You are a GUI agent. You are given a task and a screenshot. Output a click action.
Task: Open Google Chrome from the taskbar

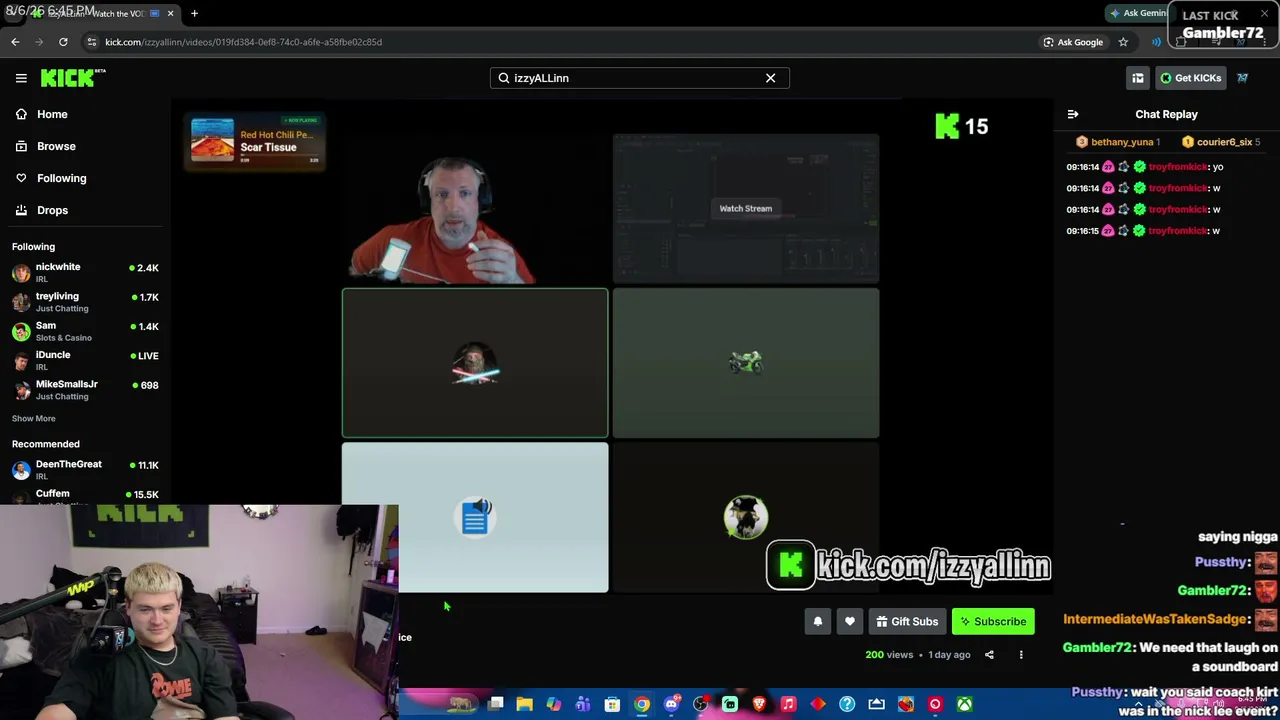tap(642, 704)
